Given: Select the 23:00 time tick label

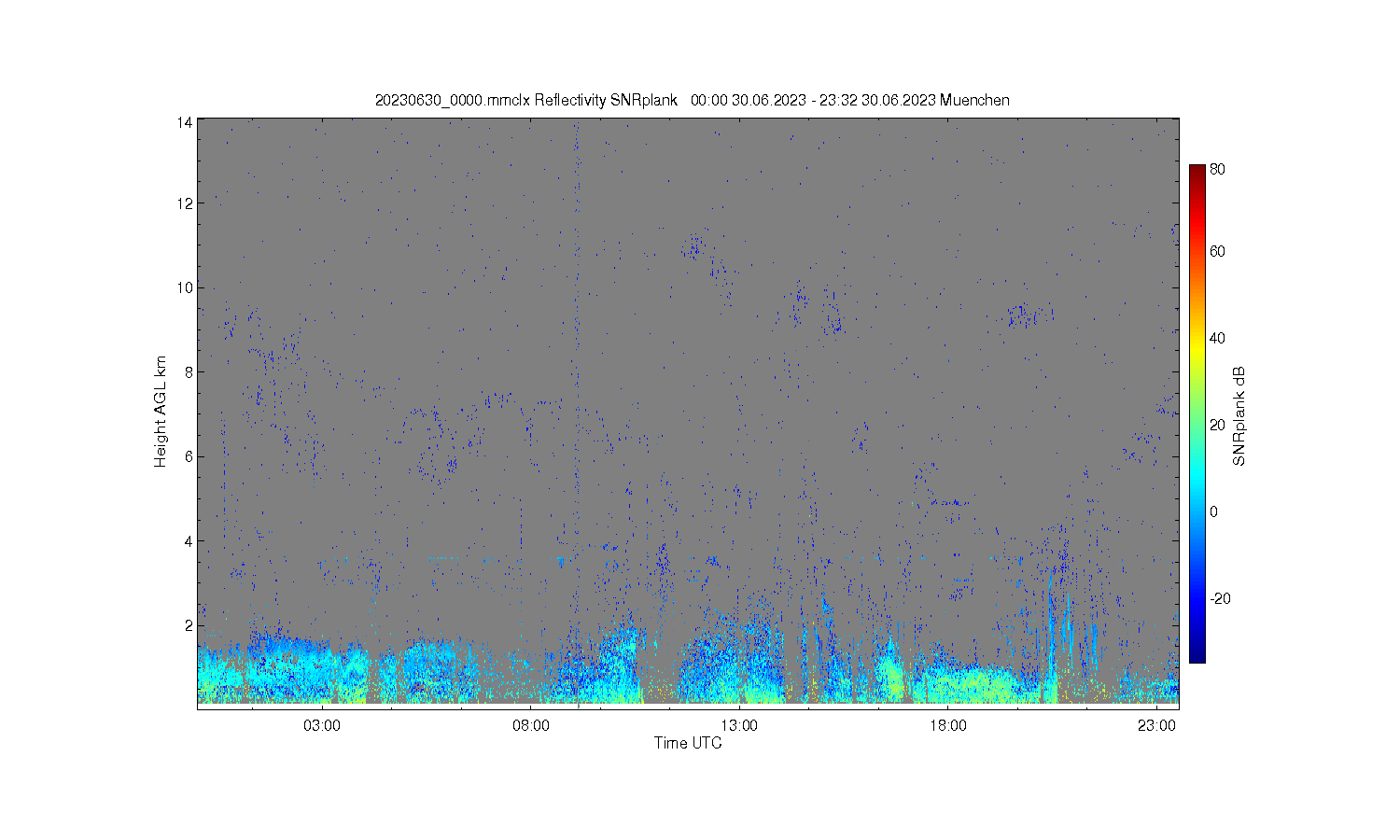Looking at the screenshot, I should tap(1156, 725).
